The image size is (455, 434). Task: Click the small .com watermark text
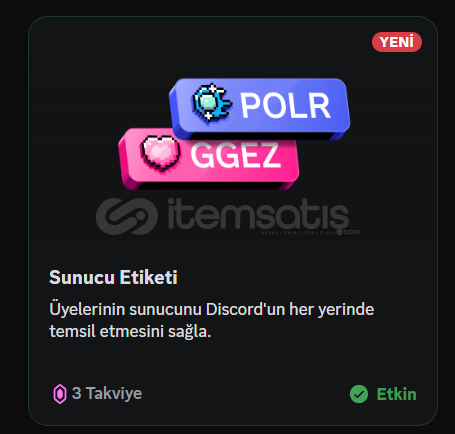(349, 232)
